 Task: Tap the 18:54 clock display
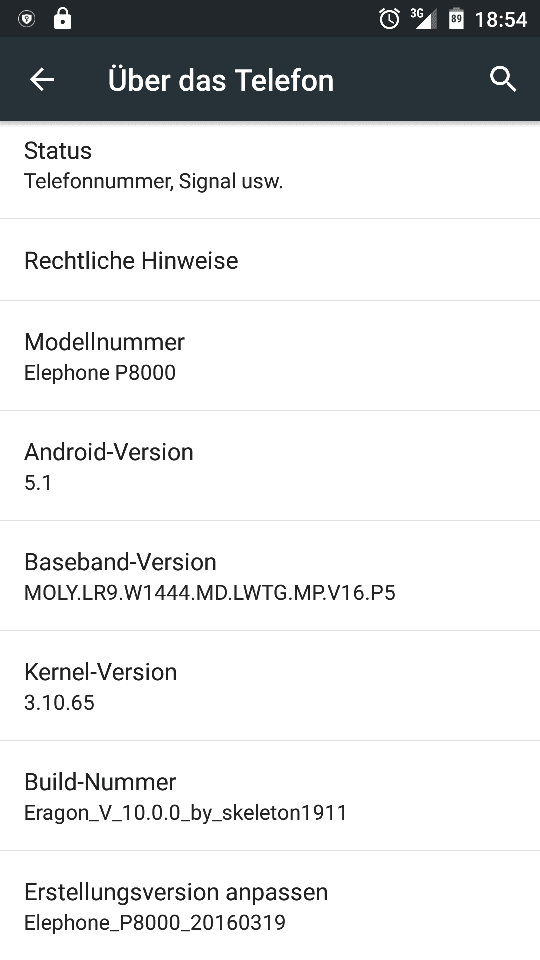501,20
